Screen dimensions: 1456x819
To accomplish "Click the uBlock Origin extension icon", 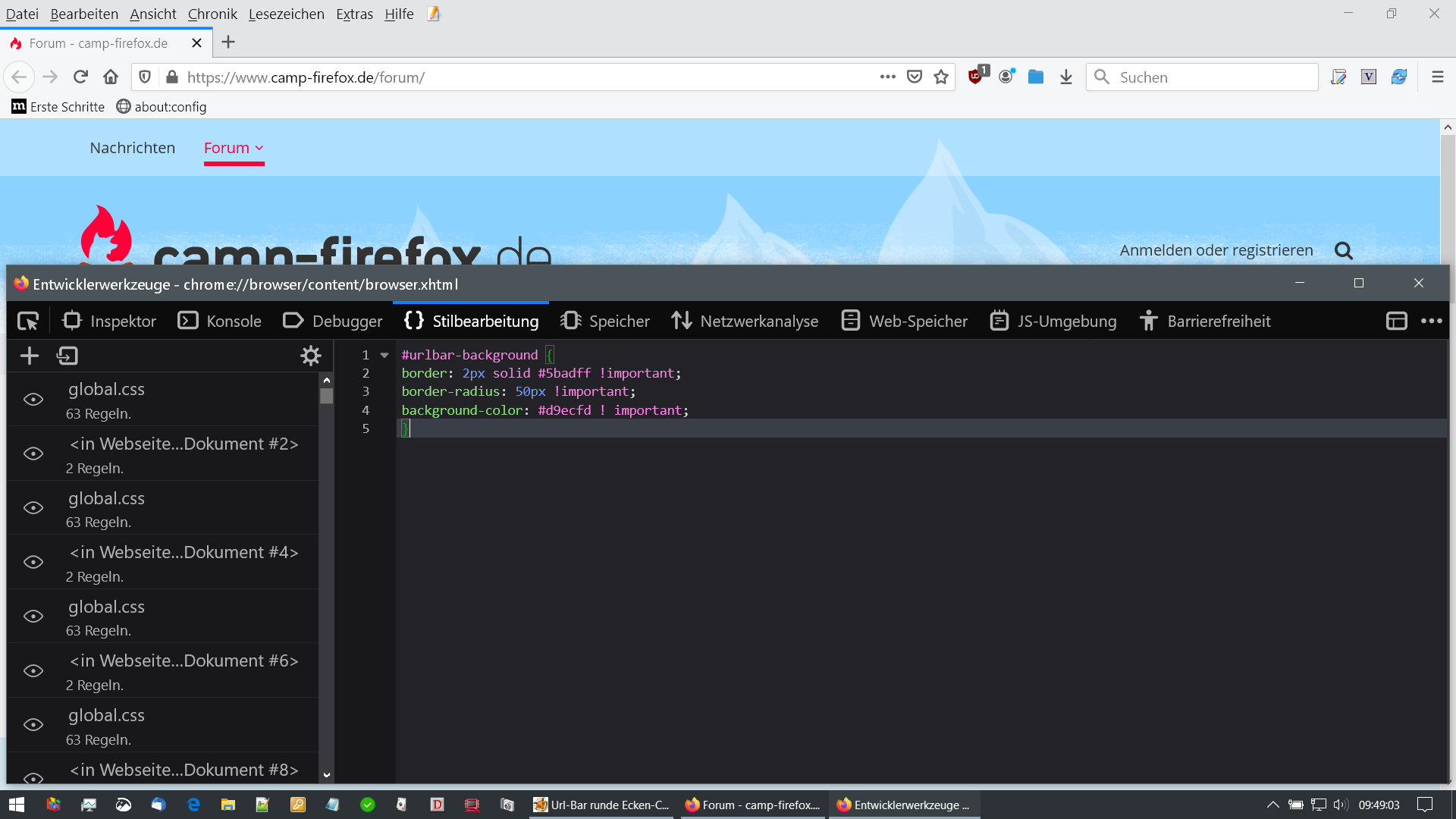I will pos(976,76).
